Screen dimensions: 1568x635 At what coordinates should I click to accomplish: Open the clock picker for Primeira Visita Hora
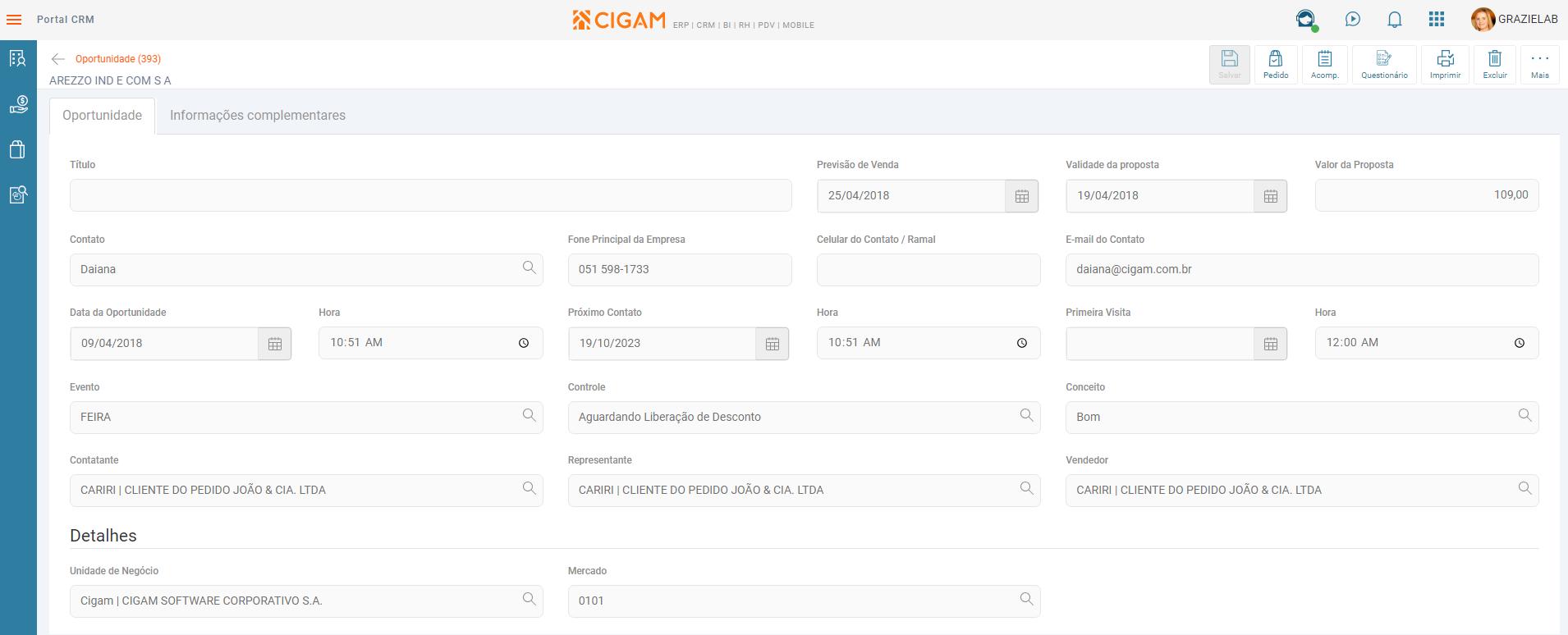(1520, 343)
